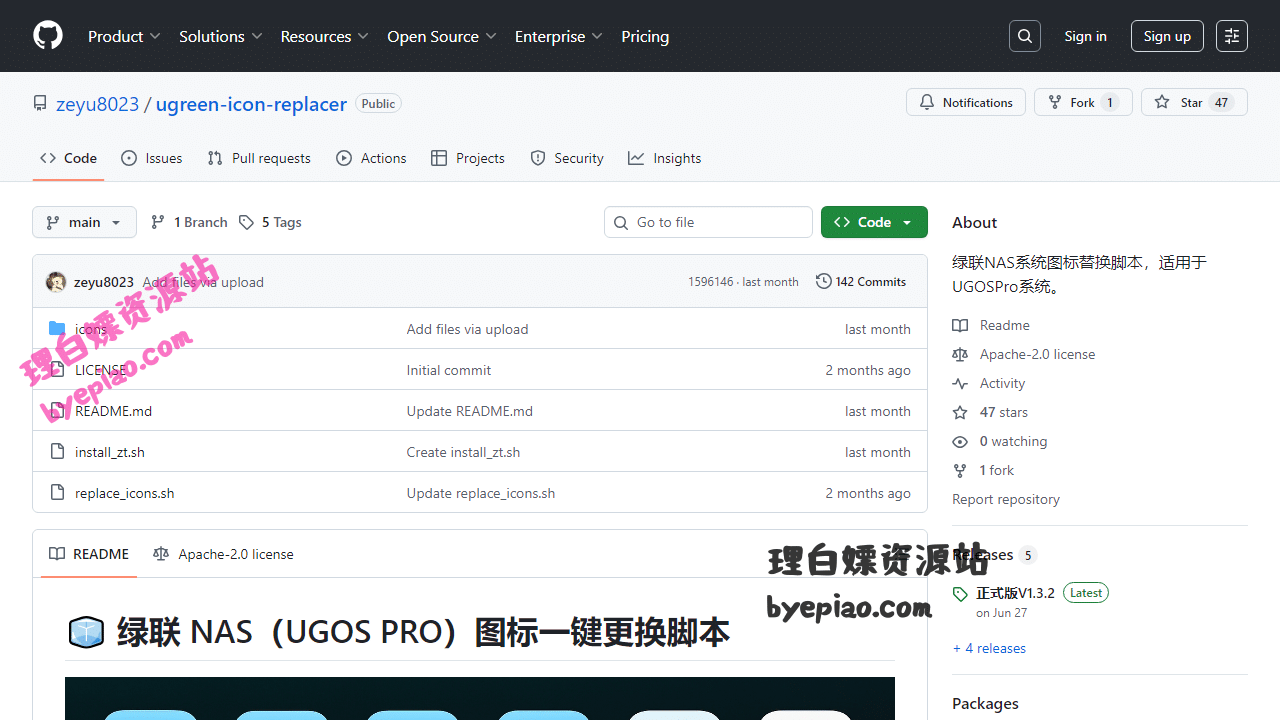Click Report repository
This screenshot has height=720, width=1280.
[x=1006, y=499]
